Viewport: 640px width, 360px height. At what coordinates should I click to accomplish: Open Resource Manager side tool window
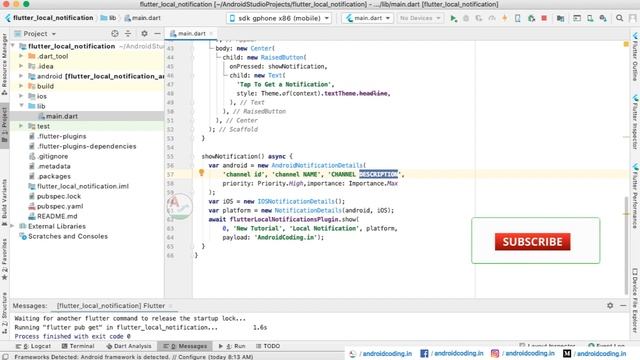pos(4,64)
